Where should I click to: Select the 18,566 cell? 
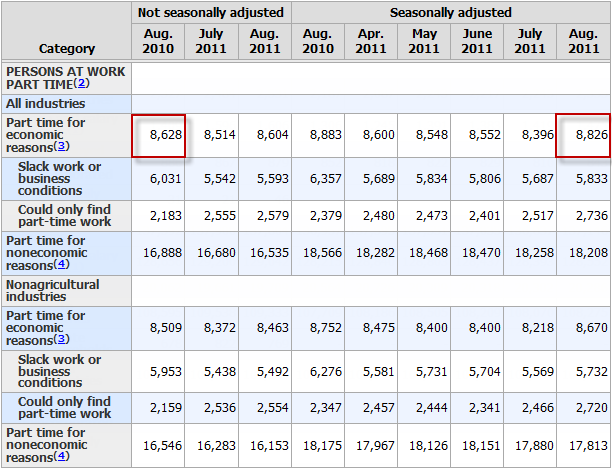tap(318, 253)
